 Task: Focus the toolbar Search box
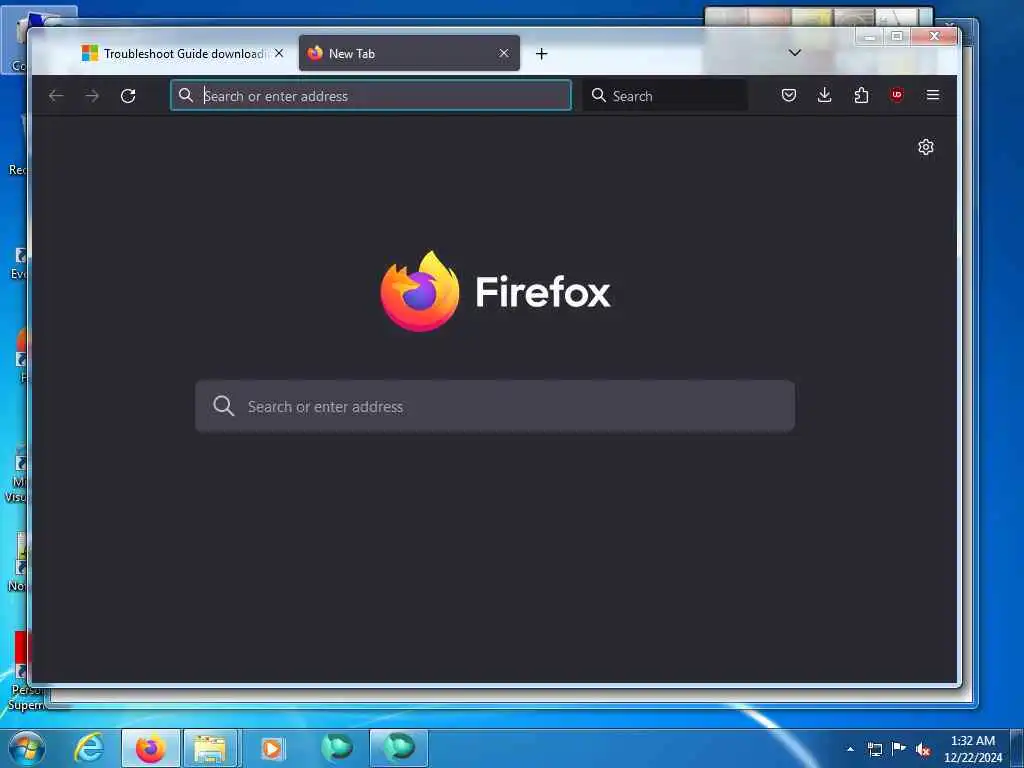pos(665,95)
